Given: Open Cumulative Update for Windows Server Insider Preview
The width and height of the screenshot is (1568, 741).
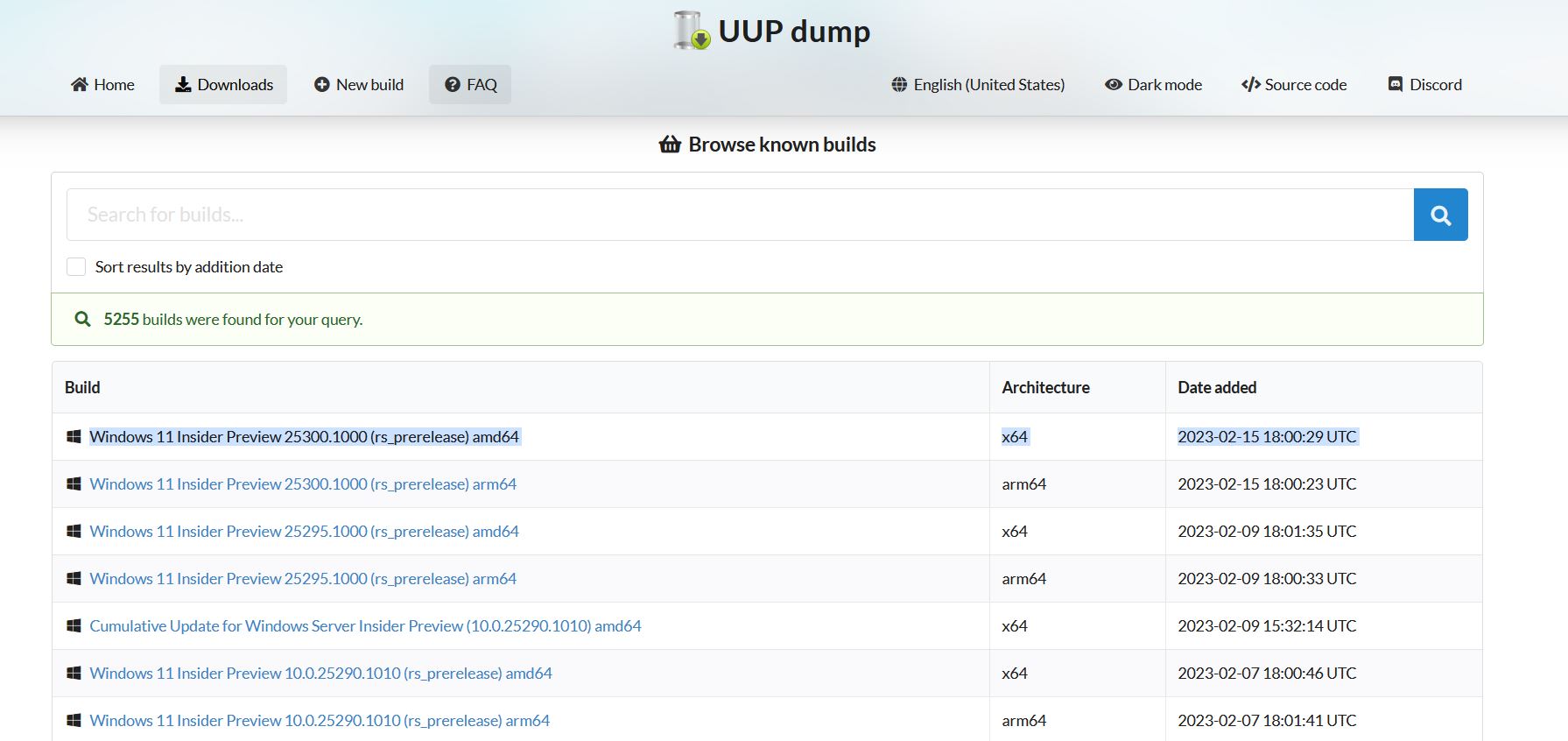Looking at the screenshot, I should click(x=365, y=626).
